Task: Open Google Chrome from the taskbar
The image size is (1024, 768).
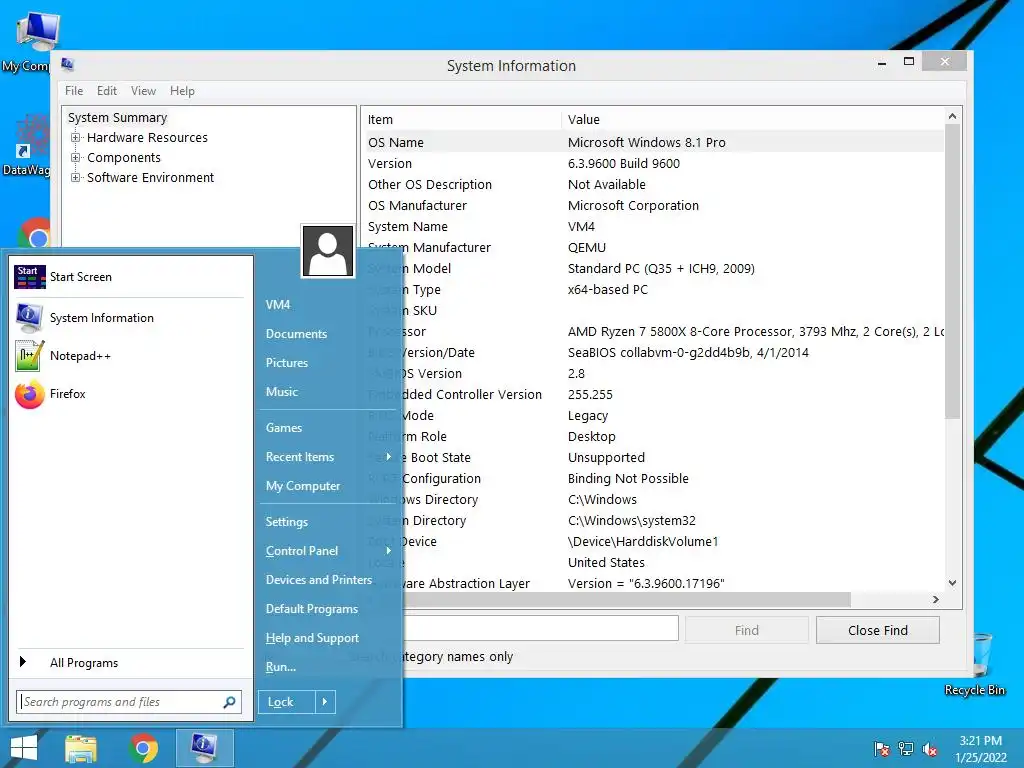Action: 143,748
